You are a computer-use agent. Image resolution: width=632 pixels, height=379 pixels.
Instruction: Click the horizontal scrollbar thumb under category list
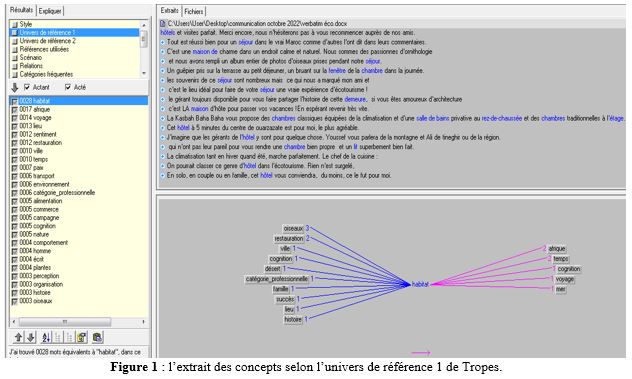click(64, 322)
